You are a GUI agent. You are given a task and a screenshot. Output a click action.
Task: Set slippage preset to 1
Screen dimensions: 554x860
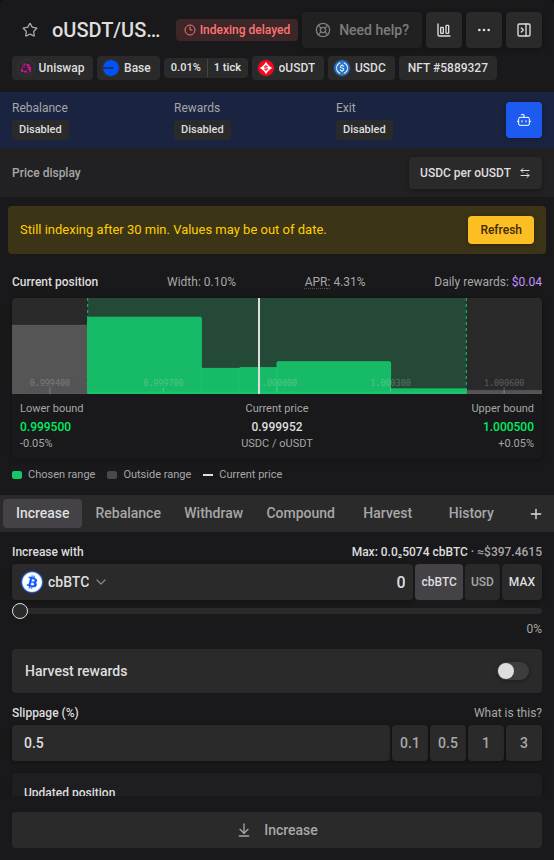pyautogui.click(x=485, y=743)
